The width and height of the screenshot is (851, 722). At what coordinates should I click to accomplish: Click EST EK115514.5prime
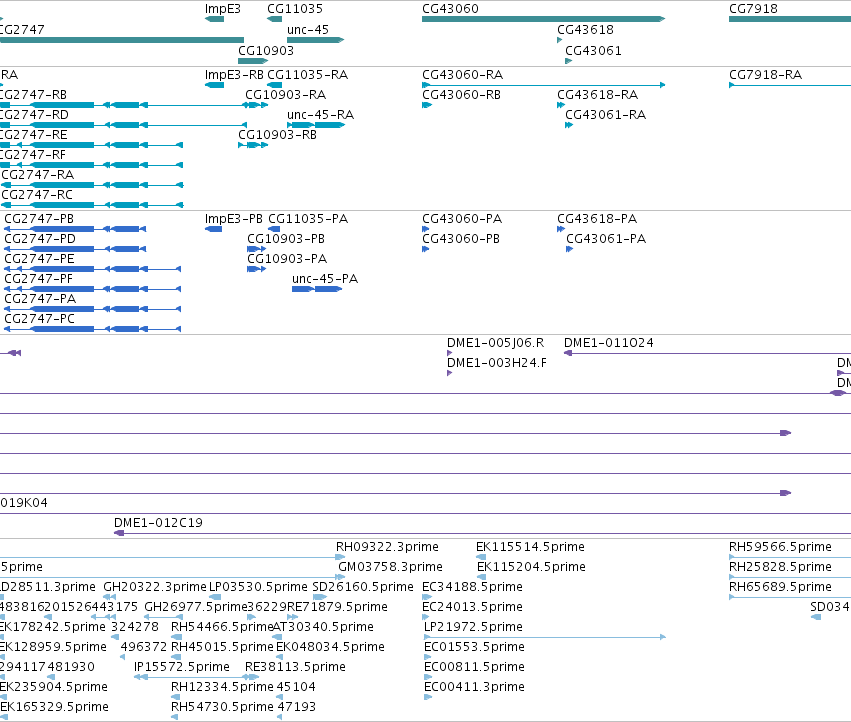click(x=530, y=547)
